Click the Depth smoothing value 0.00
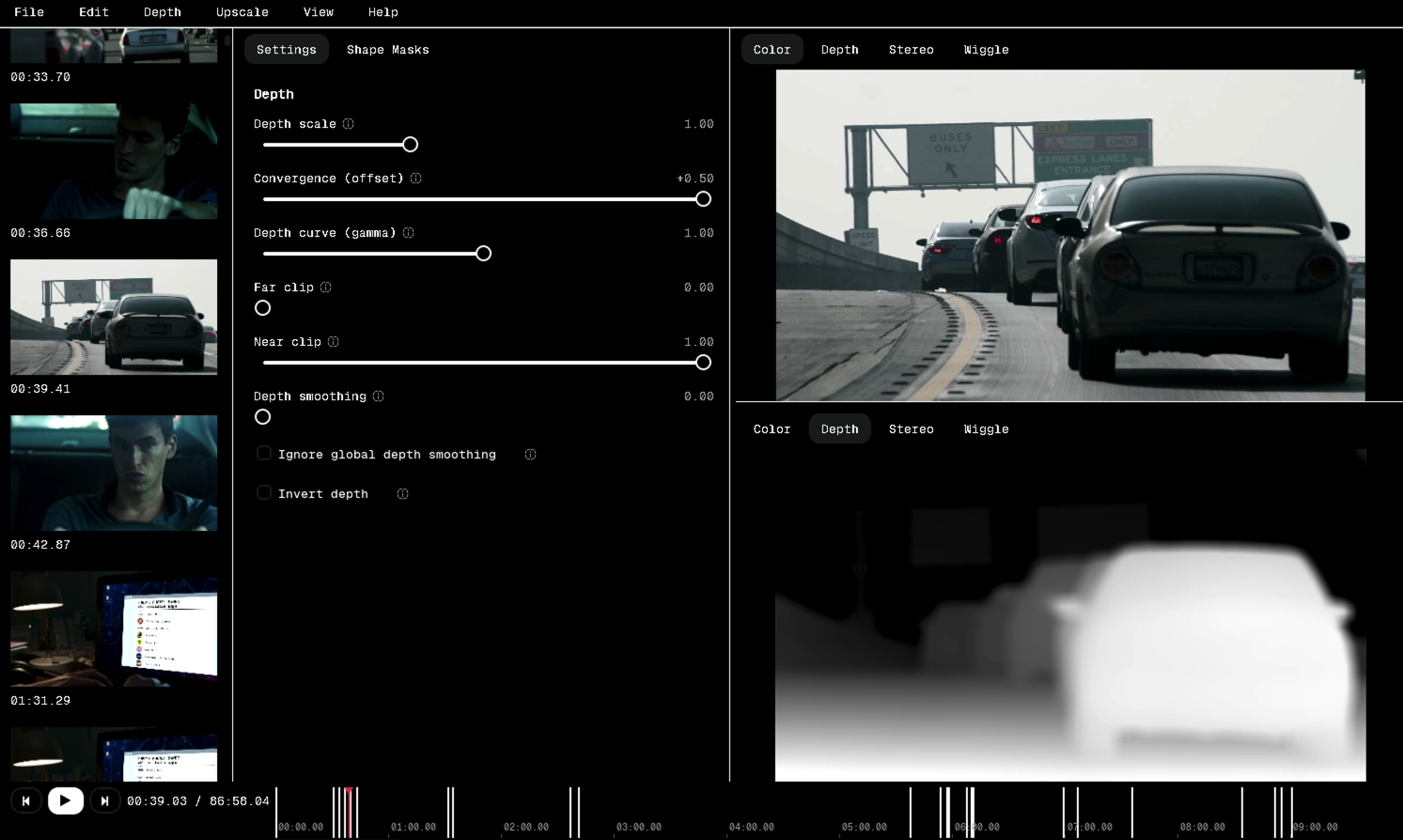The height and width of the screenshot is (840, 1403). point(699,397)
